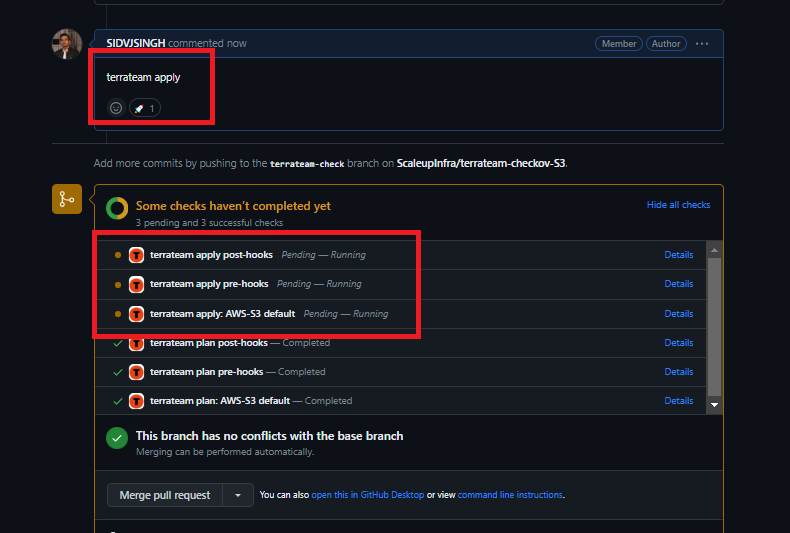The width and height of the screenshot is (790, 533).
Task: Click the checks list scroll-down arrow
Action: click(x=714, y=405)
